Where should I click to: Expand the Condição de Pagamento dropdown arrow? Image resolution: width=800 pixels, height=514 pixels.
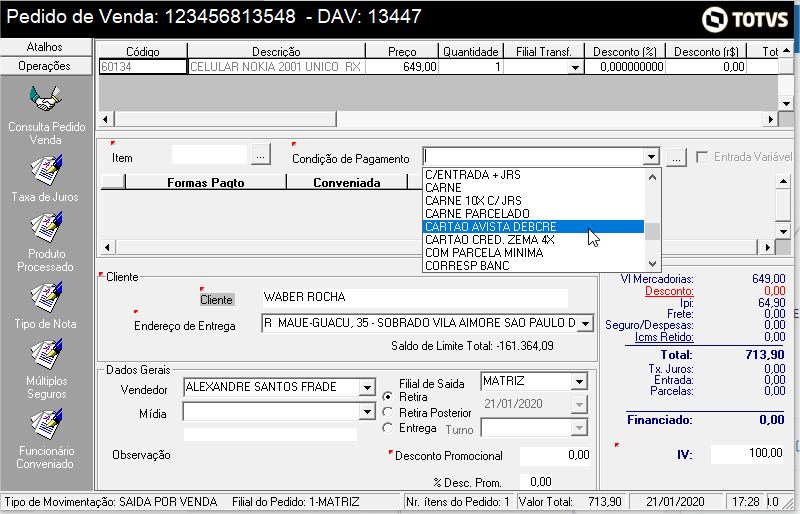pos(651,157)
